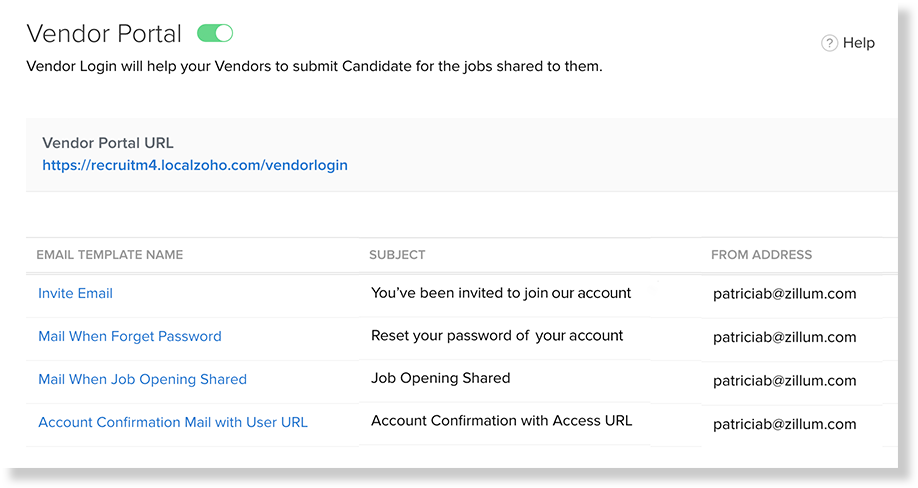The width and height of the screenshot is (918, 488).
Task: Select subject 'You've been invited to join our account'
Action: pos(501,293)
